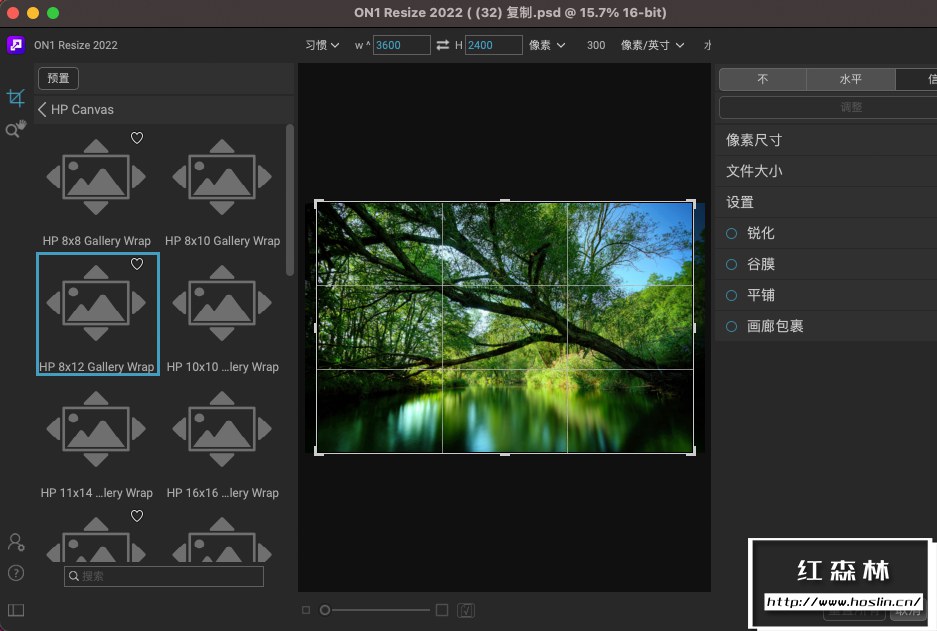The image size is (937, 631).
Task: Select the Crop tool
Action: [15, 97]
